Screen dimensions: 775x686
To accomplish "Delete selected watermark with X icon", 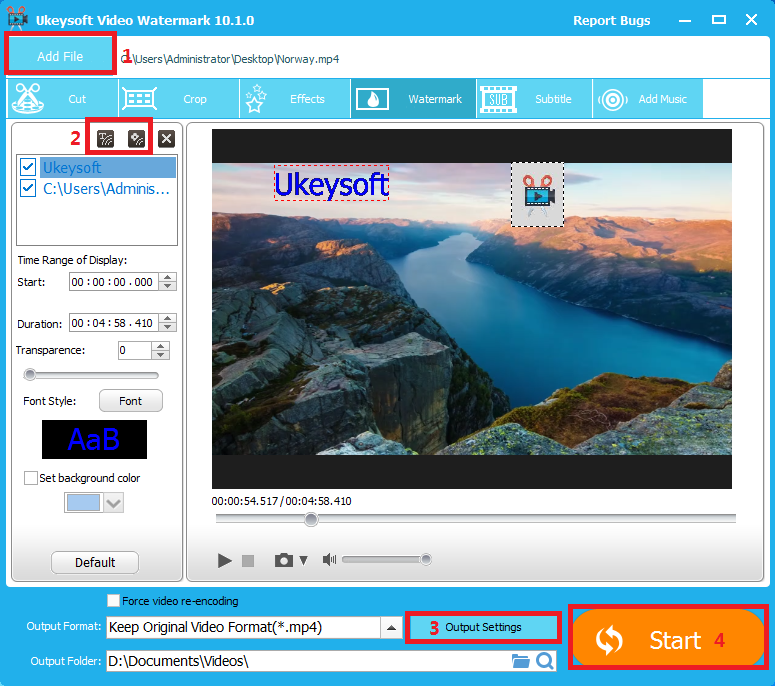I will click(x=167, y=139).
